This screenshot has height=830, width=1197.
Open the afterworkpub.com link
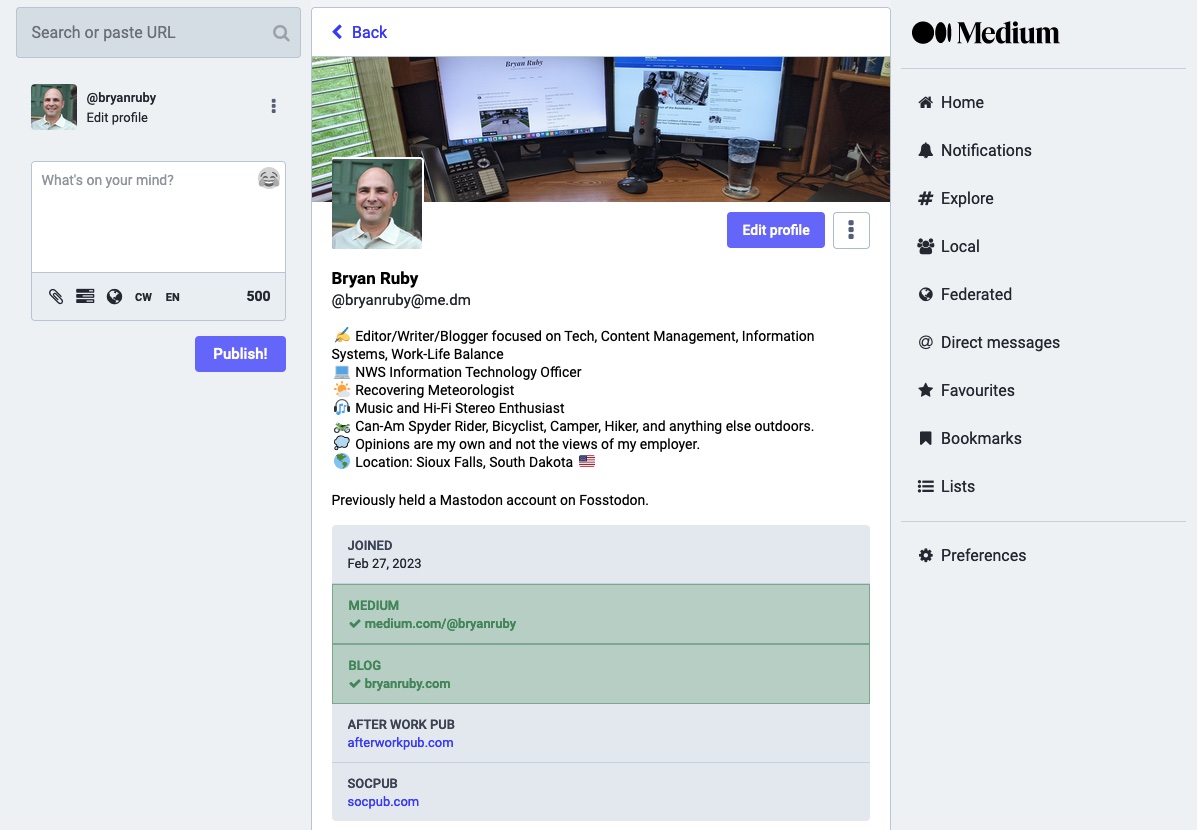click(x=400, y=743)
